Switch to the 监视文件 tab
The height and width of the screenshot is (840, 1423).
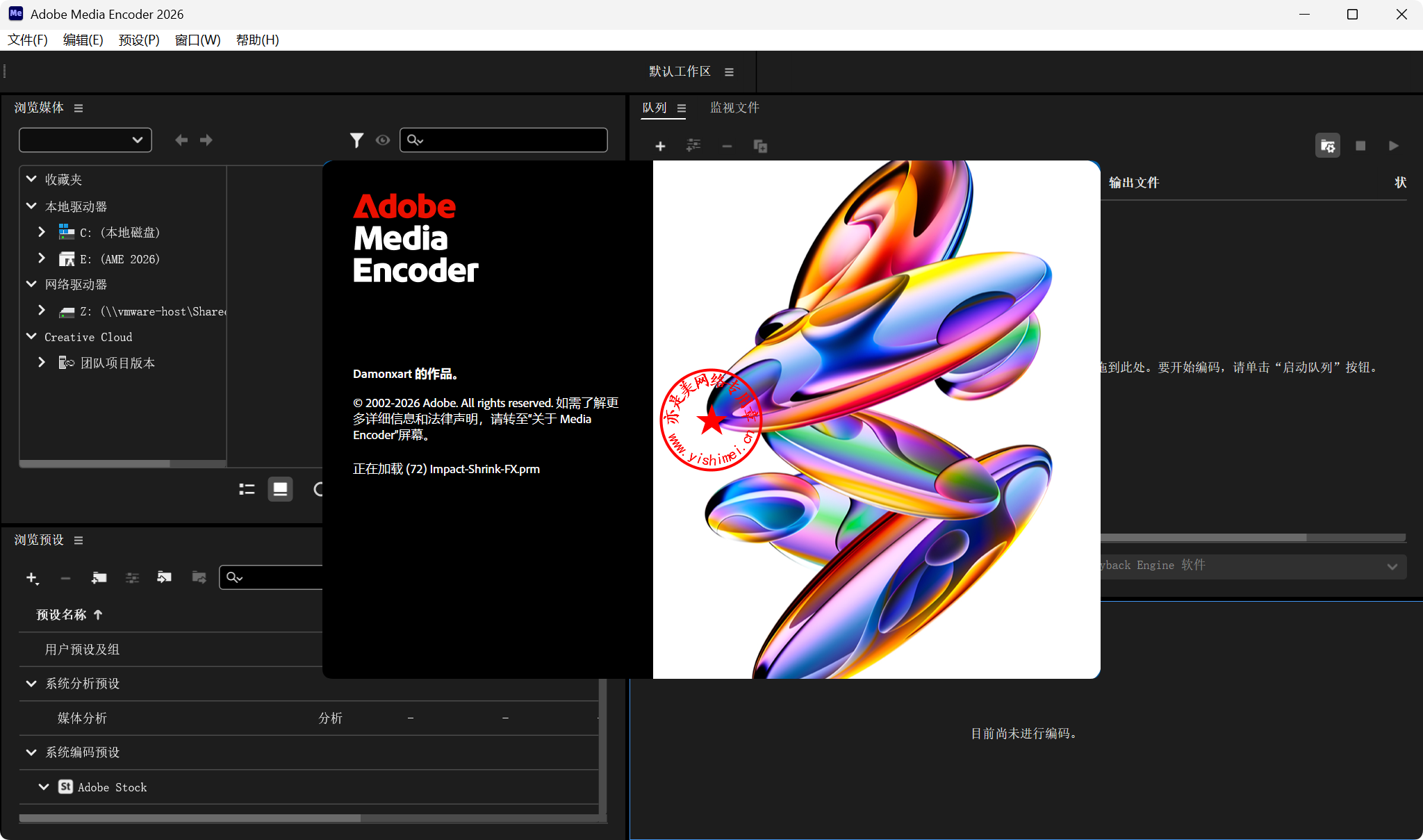[x=734, y=108]
